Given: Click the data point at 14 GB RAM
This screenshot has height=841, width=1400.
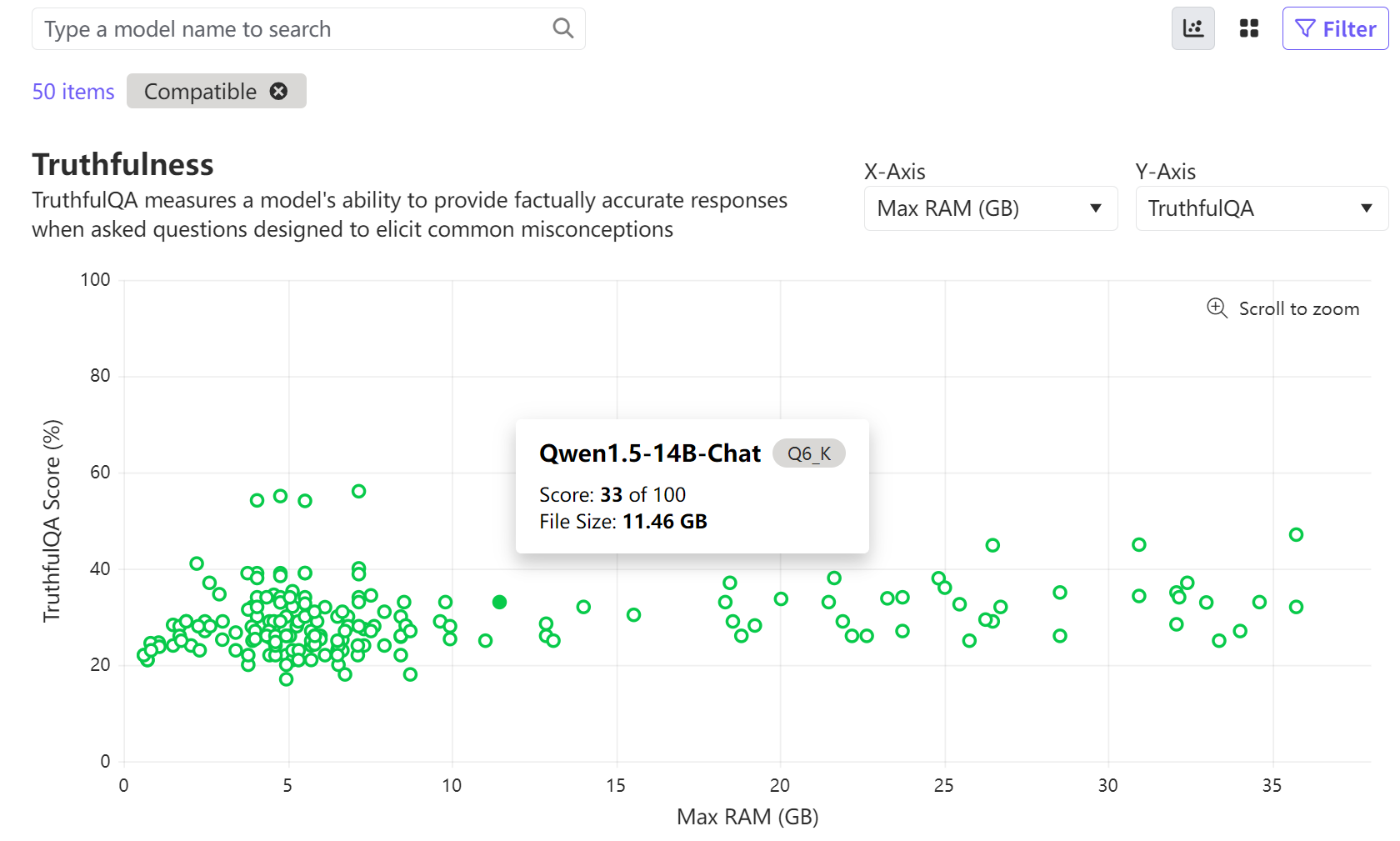Looking at the screenshot, I should tap(583, 607).
